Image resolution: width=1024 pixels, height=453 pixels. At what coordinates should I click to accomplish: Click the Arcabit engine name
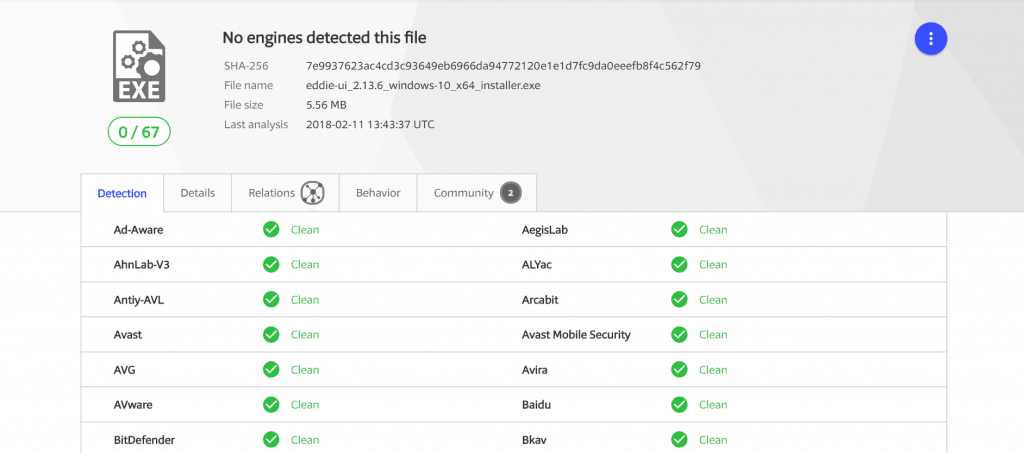point(540,300)
